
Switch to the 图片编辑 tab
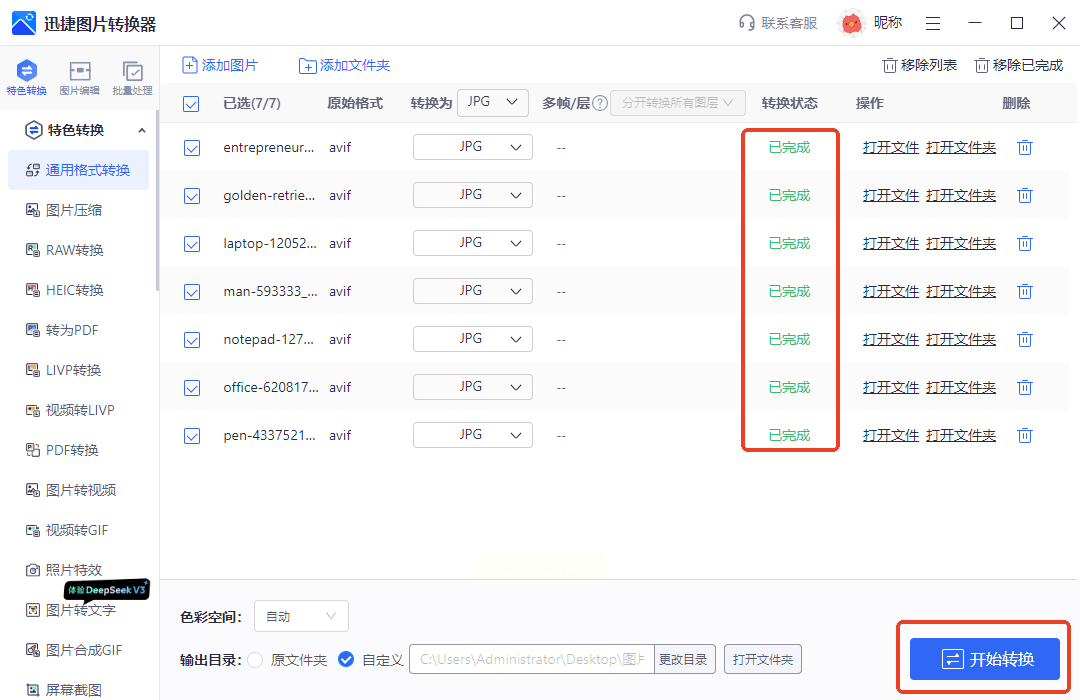pos(79,77)
